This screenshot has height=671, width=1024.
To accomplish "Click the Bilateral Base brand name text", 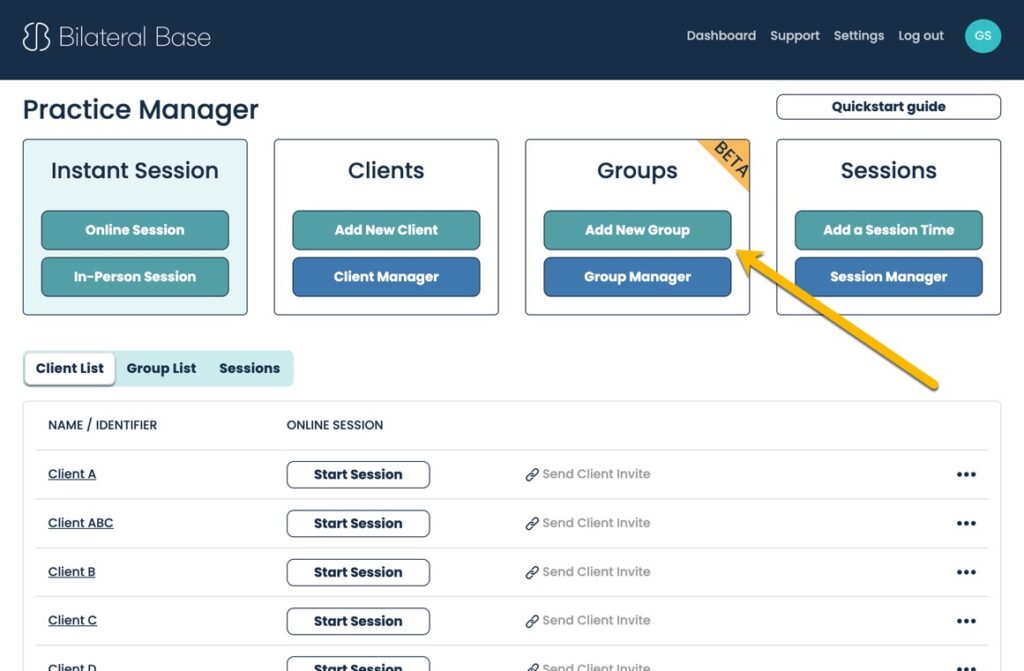I will pyautogui.click(x=135, y=37).
